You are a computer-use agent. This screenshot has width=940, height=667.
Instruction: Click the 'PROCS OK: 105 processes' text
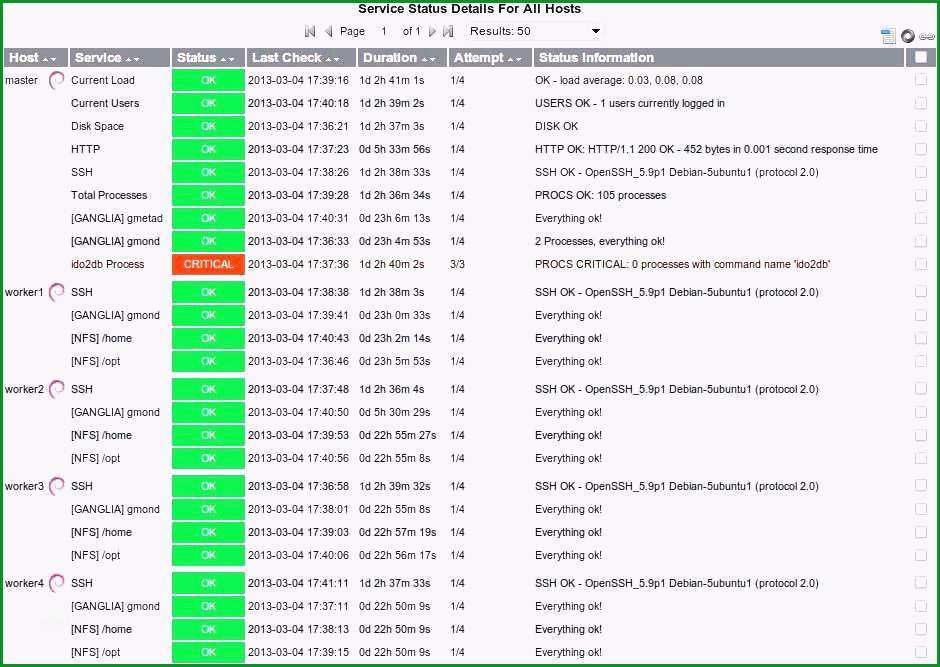[x=600, y=195]
